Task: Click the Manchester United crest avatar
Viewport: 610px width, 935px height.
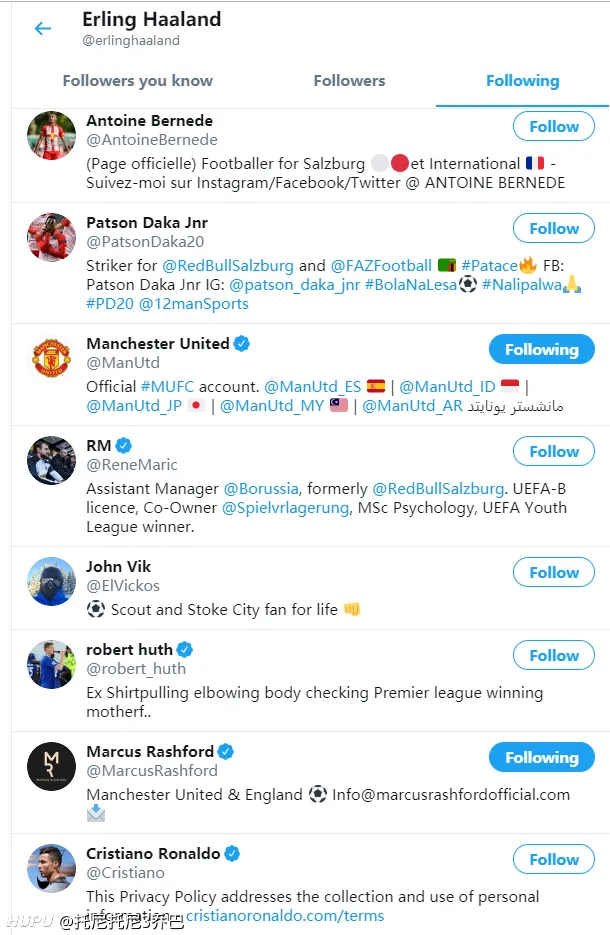Action: click(51, 358)
